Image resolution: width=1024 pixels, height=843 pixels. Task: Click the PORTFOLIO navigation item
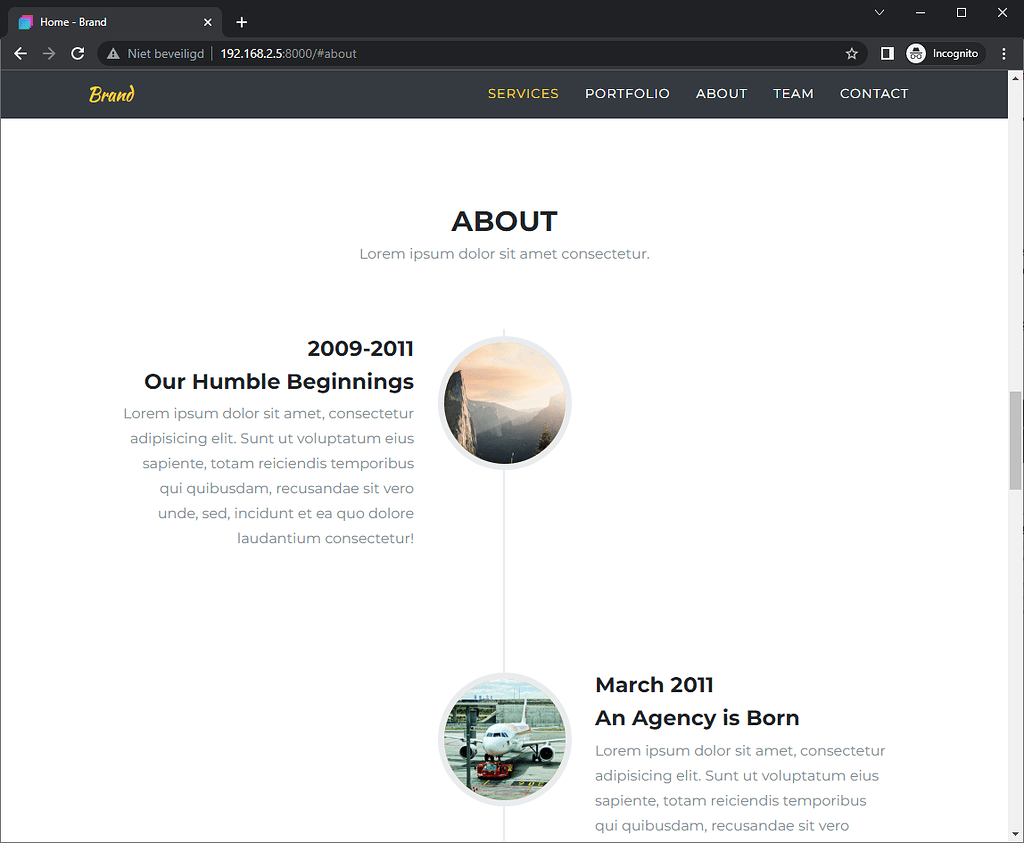(x=627, y=93)
